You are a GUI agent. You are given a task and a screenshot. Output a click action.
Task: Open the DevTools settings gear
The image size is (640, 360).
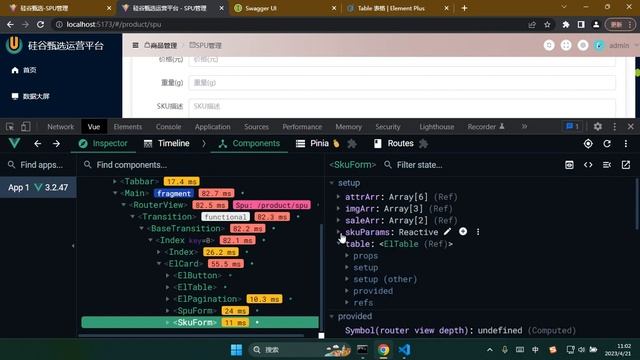pos(598,127)
